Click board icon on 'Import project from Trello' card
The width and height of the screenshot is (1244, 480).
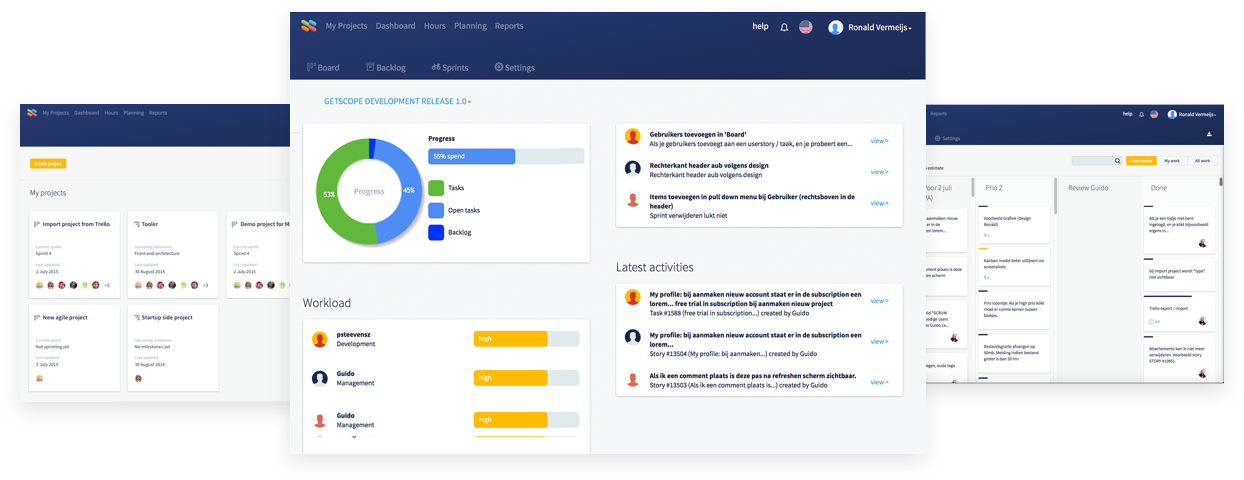click(x=37, y=224)
